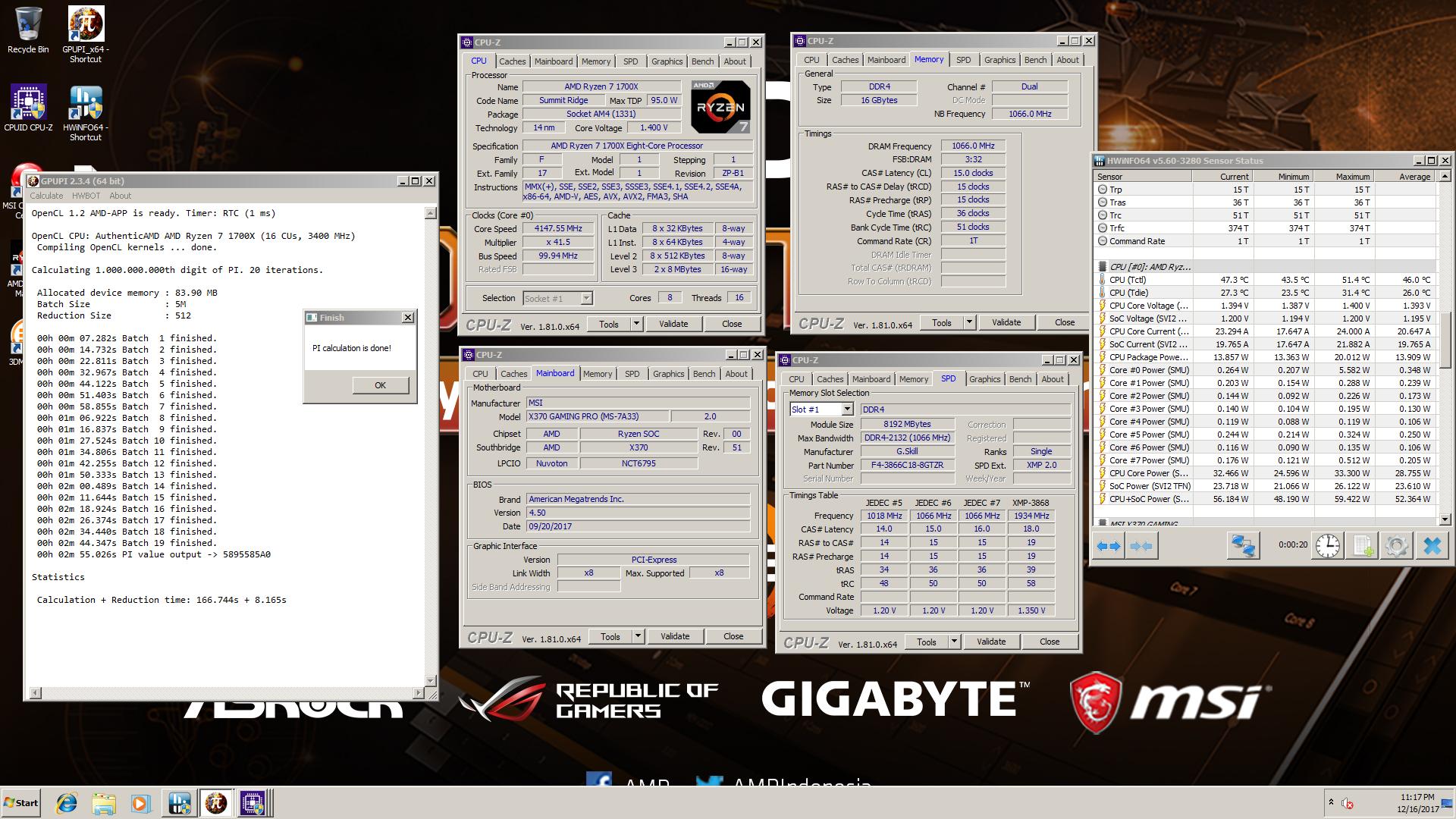Click HWiNFO64 collapse arrows icon in toolbar
Image resolution: width=1456 pixels, height=819 pixels.
click(1141, 546)
